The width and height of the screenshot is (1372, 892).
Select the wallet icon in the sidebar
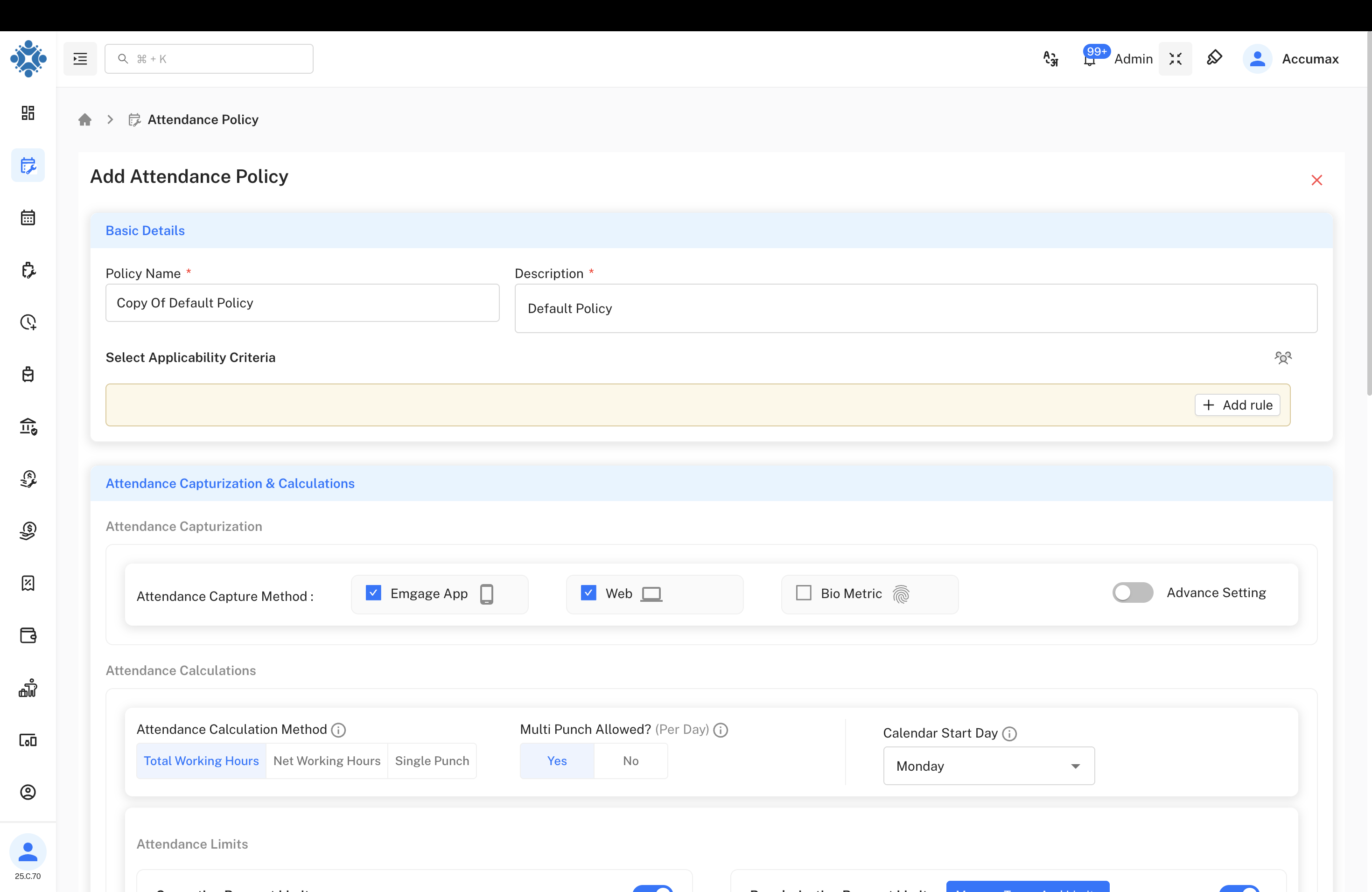click(28, 635)
